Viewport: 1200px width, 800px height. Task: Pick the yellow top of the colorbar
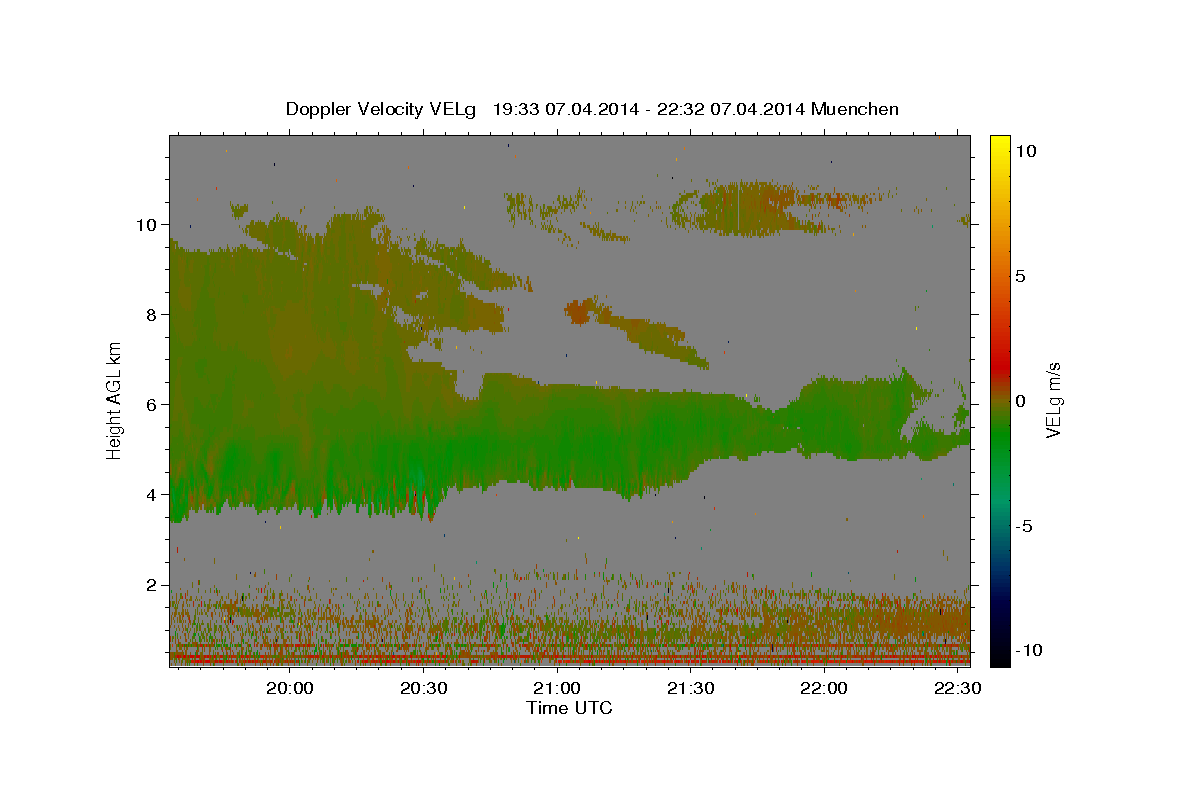[x=999, y=145]
